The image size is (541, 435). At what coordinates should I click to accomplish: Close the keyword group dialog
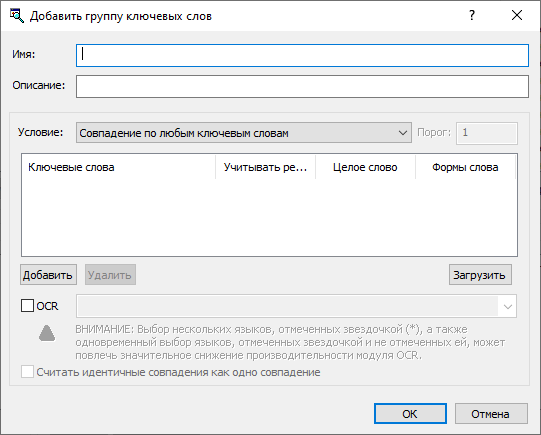pos(517,15)
